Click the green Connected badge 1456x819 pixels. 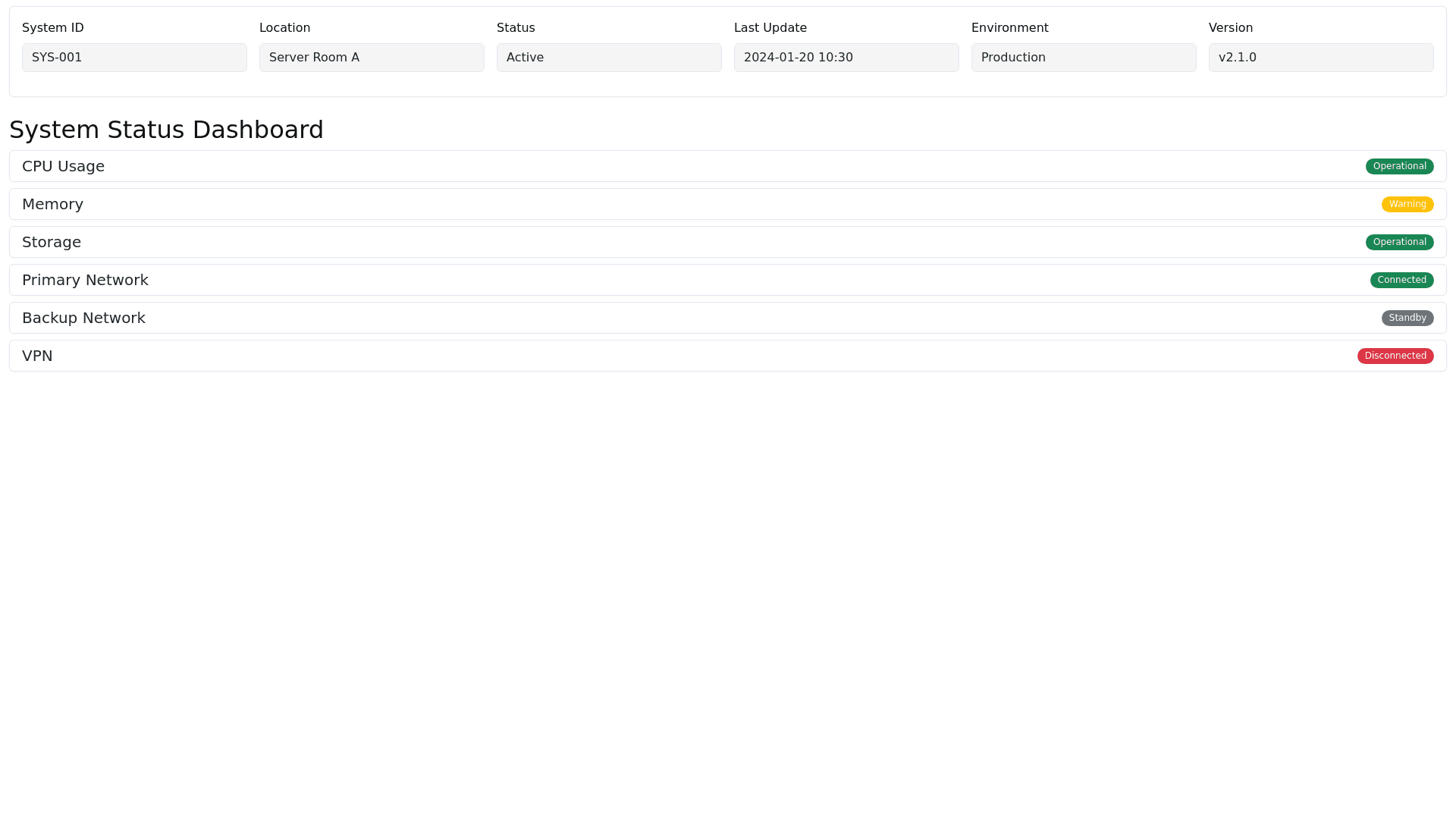click(x=1401, y=280)
